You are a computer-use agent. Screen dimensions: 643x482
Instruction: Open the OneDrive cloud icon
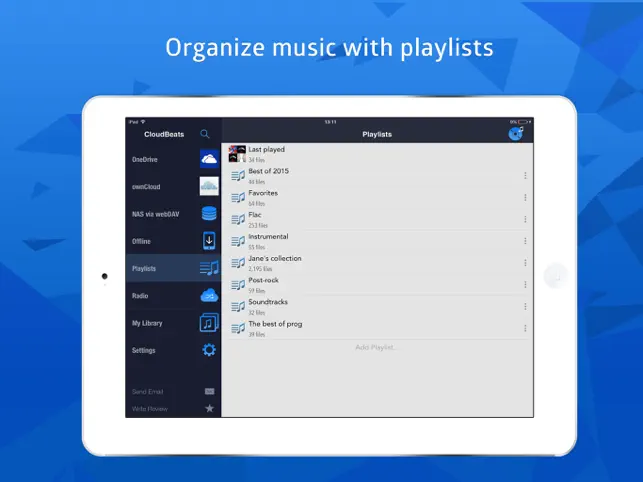[209, 159]
